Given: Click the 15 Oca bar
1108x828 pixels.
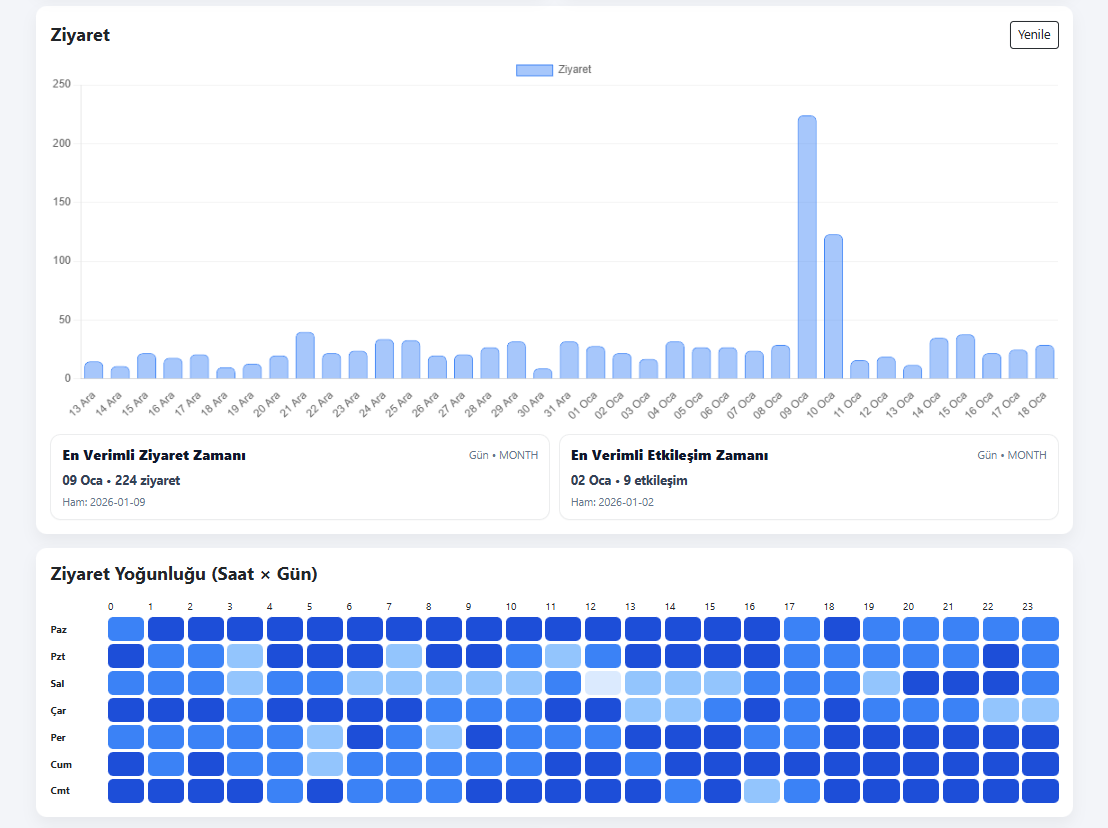Looking at the screenshot, I should tap(965, 357).
